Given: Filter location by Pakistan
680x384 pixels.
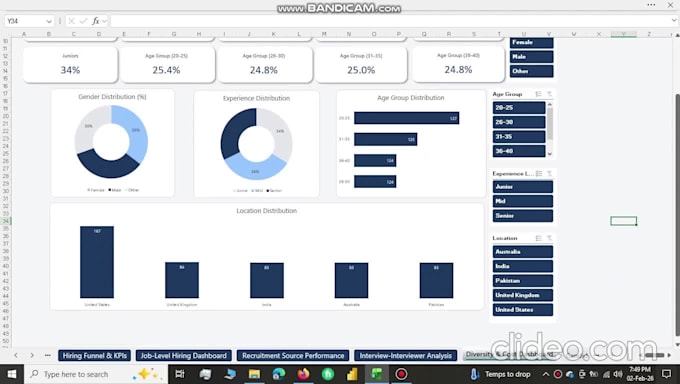Looking at the screenshot, I should [523, 281].
